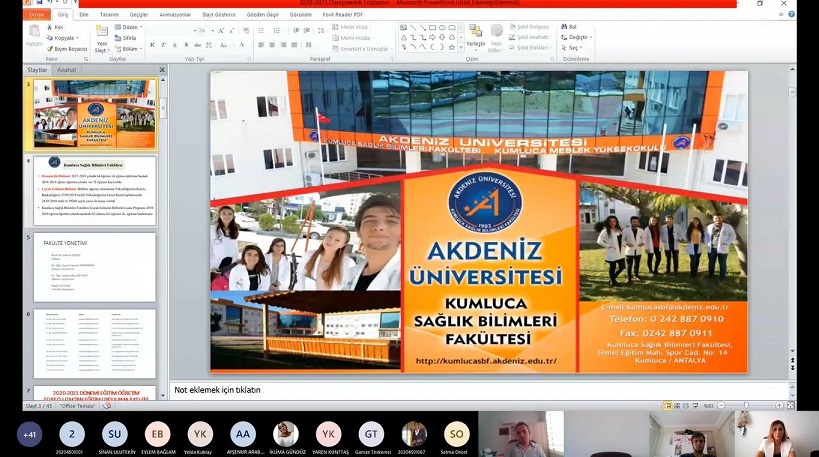Adjust the zoom slider in status bar
819x457 pixels.
746,405
